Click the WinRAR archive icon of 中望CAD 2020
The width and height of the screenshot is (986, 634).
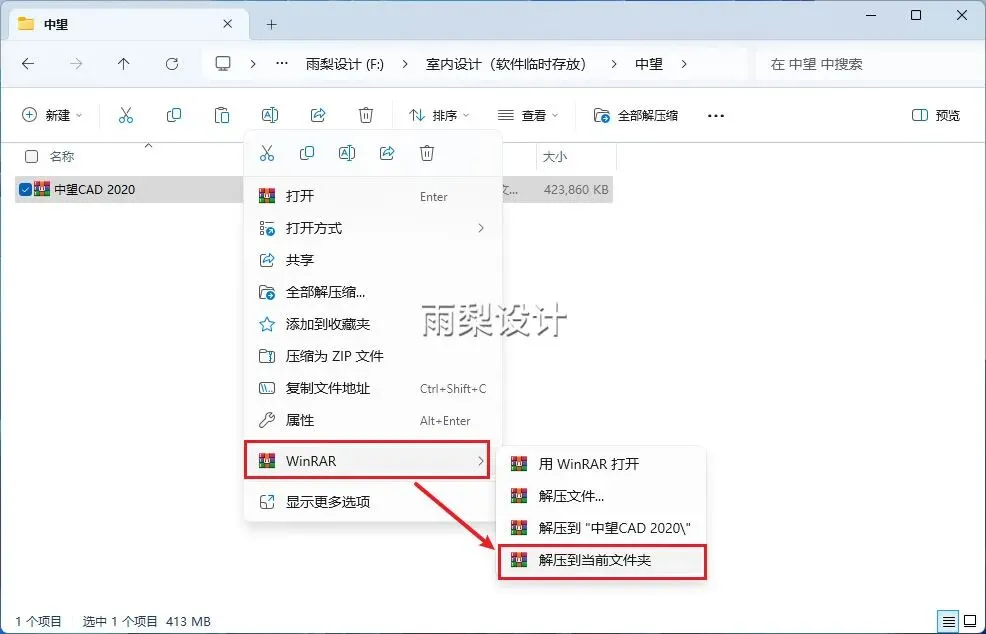click(x=42, y=189)
